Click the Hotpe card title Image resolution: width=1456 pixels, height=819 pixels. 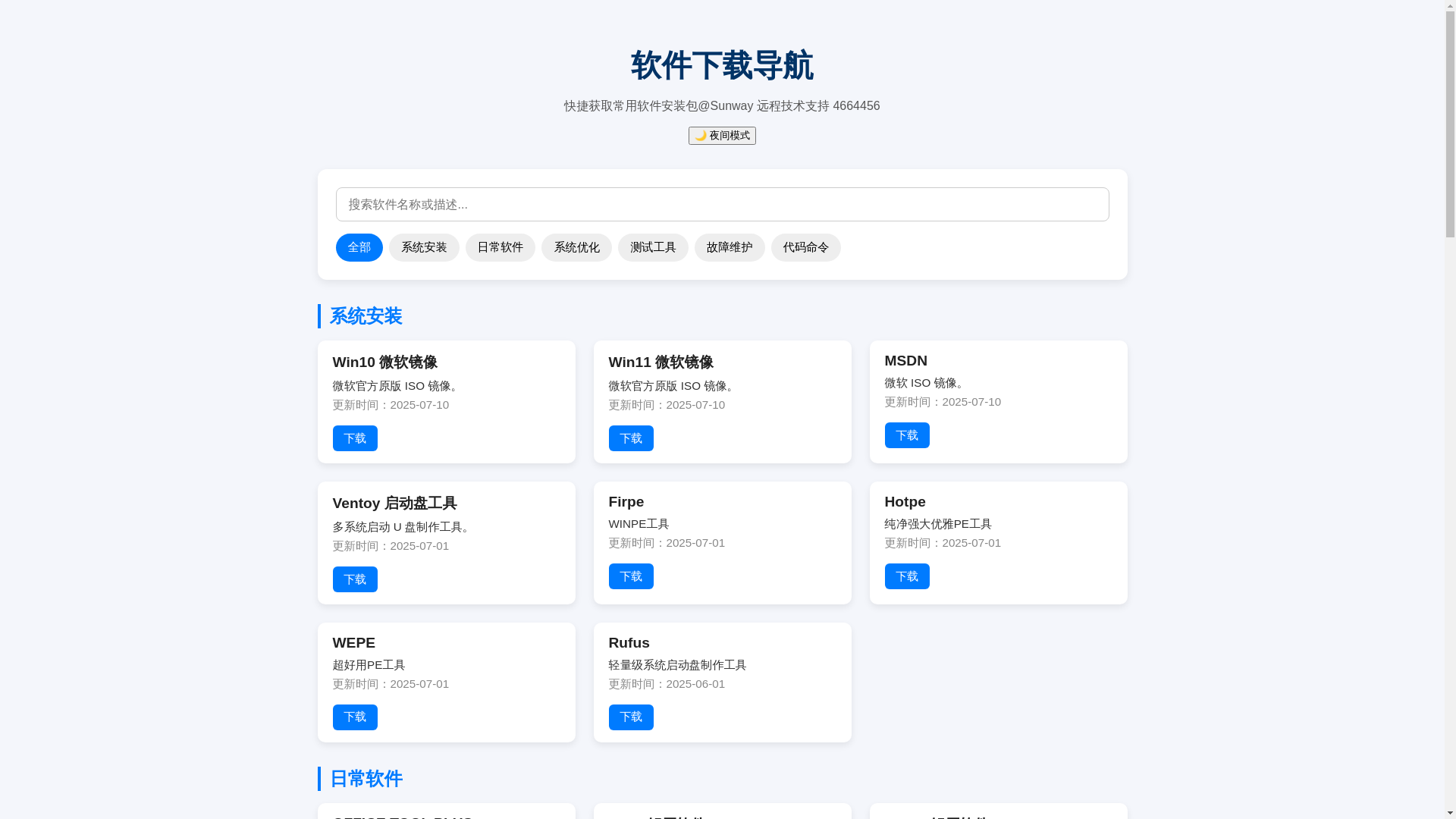[x=905, y=502]
